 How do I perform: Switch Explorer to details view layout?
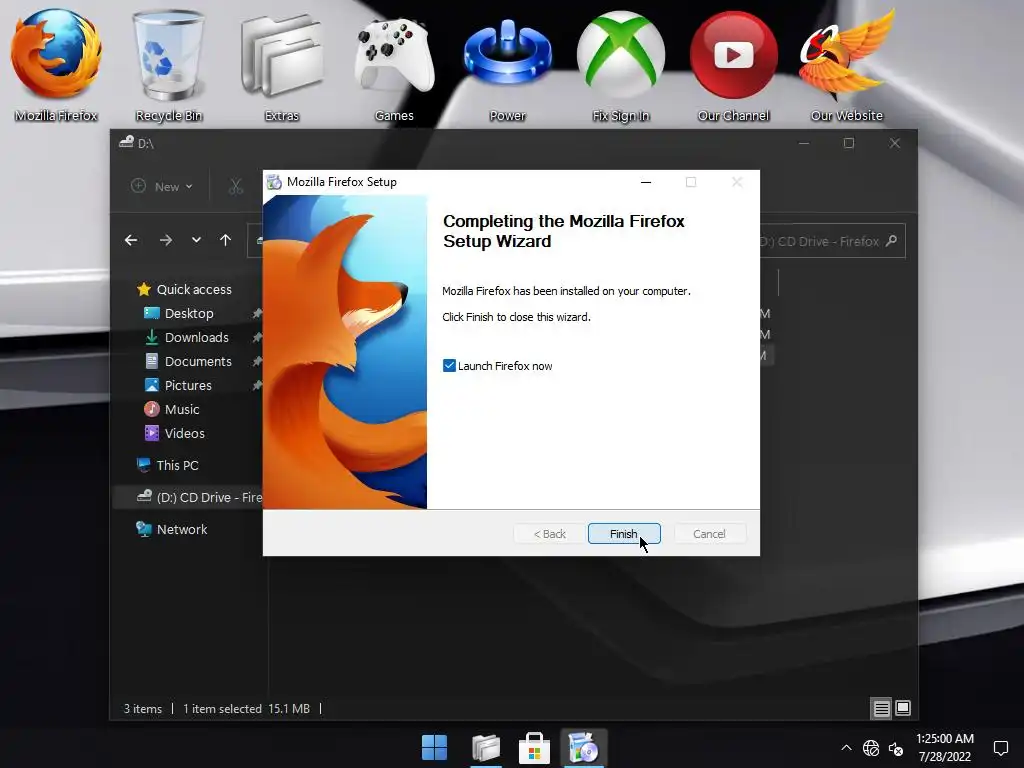click(x=881, y=709)
